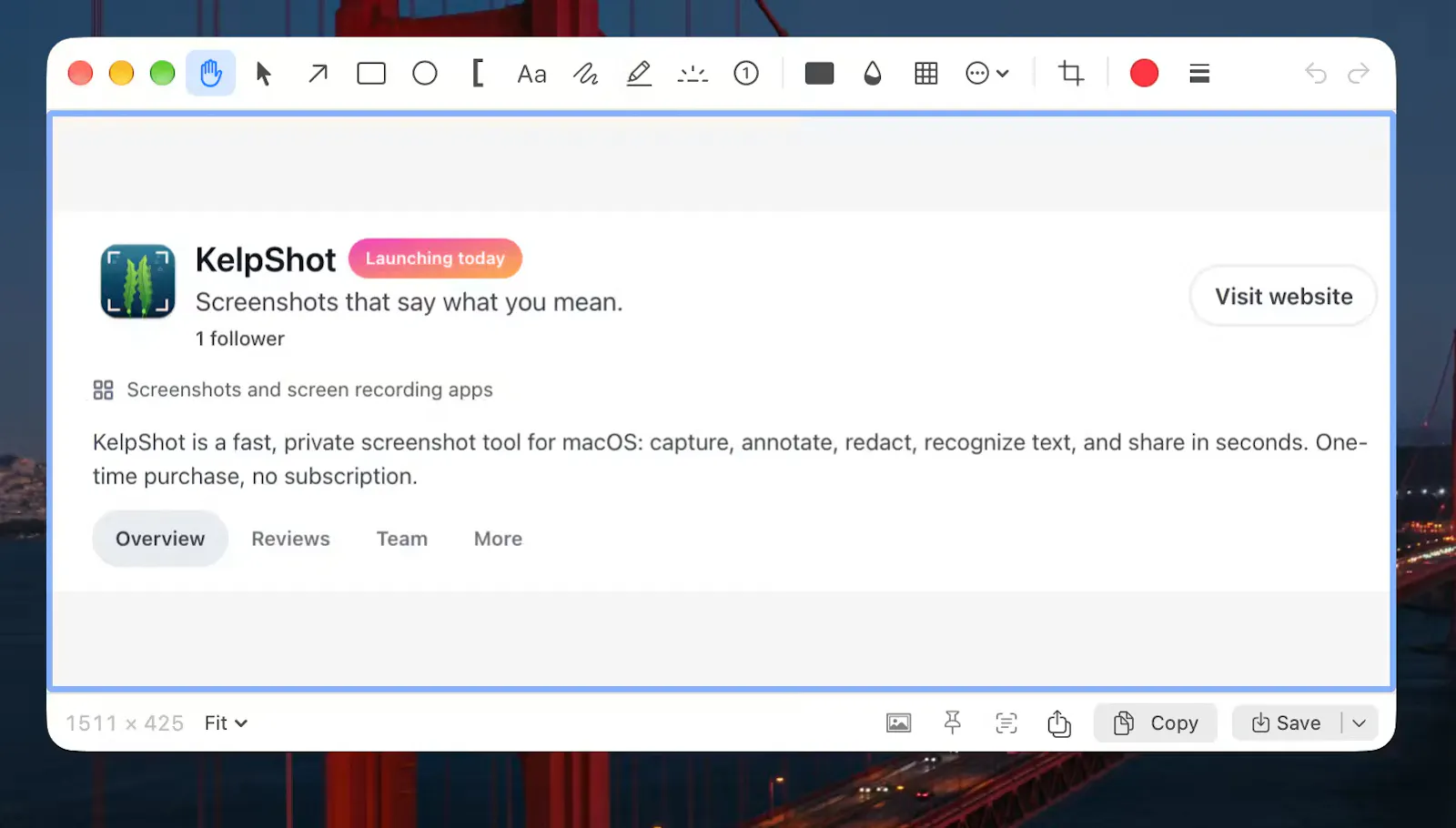1456x828 pixels.
Task: Click the 1 follower text
Action: [x=240, y=338]
